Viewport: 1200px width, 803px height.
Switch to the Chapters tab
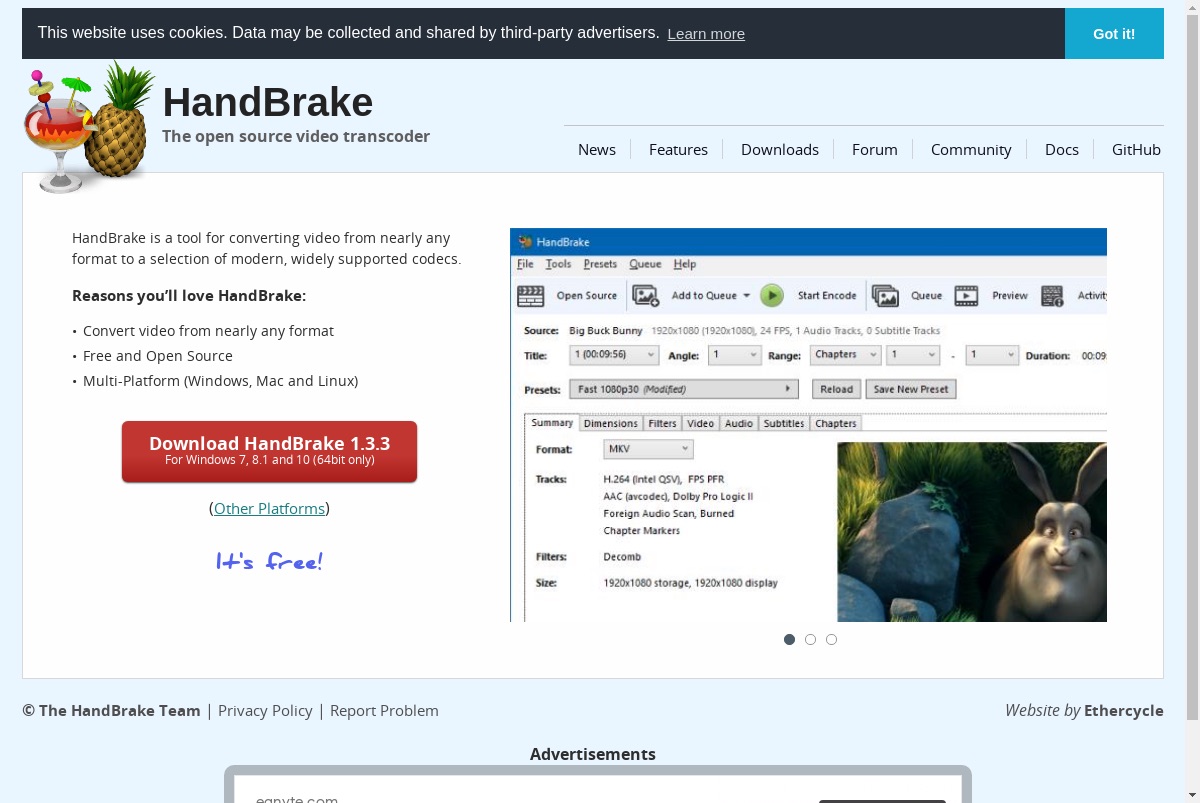tap(835, 423)
